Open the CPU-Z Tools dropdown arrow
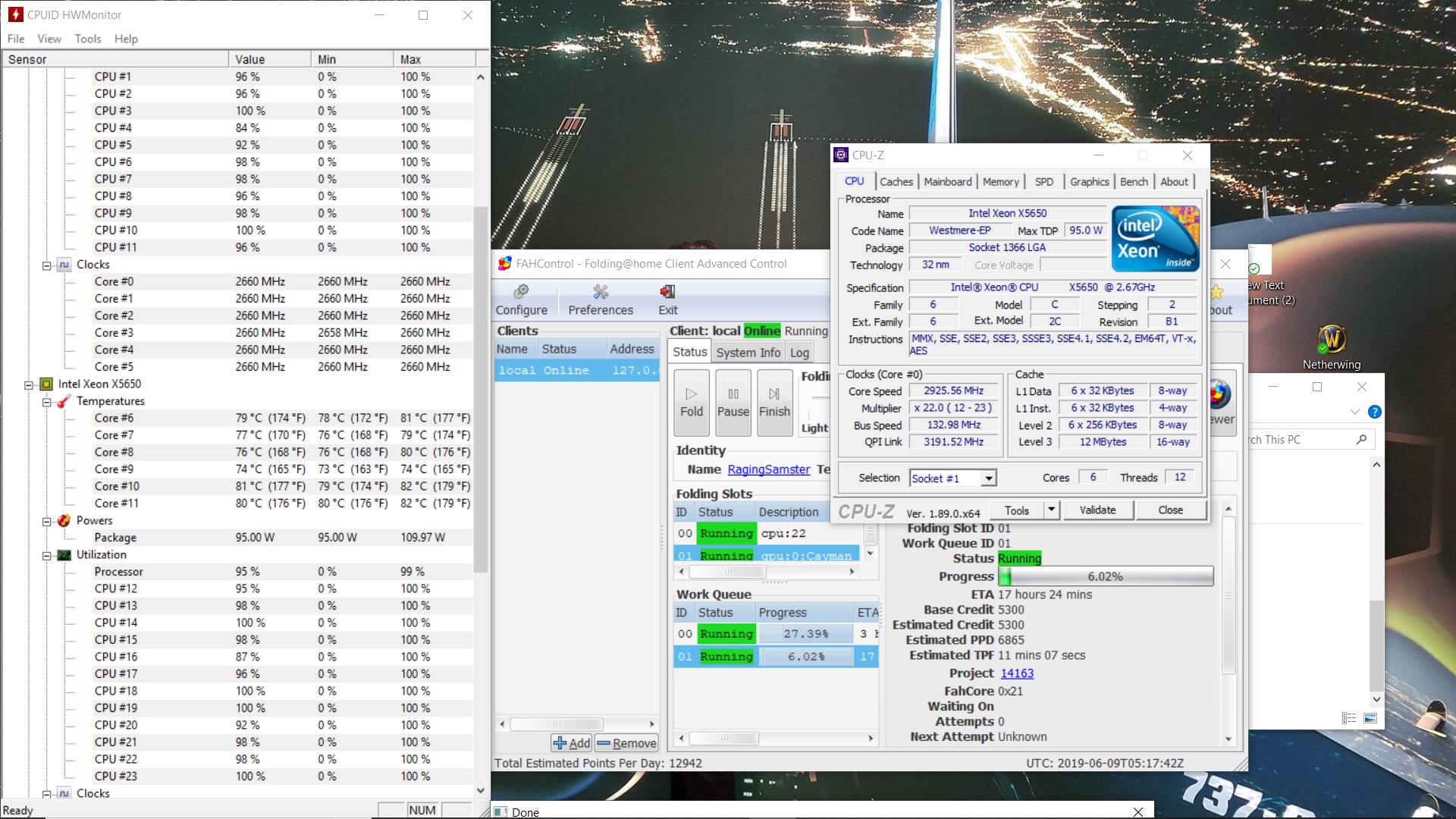 coord(1051,510)
